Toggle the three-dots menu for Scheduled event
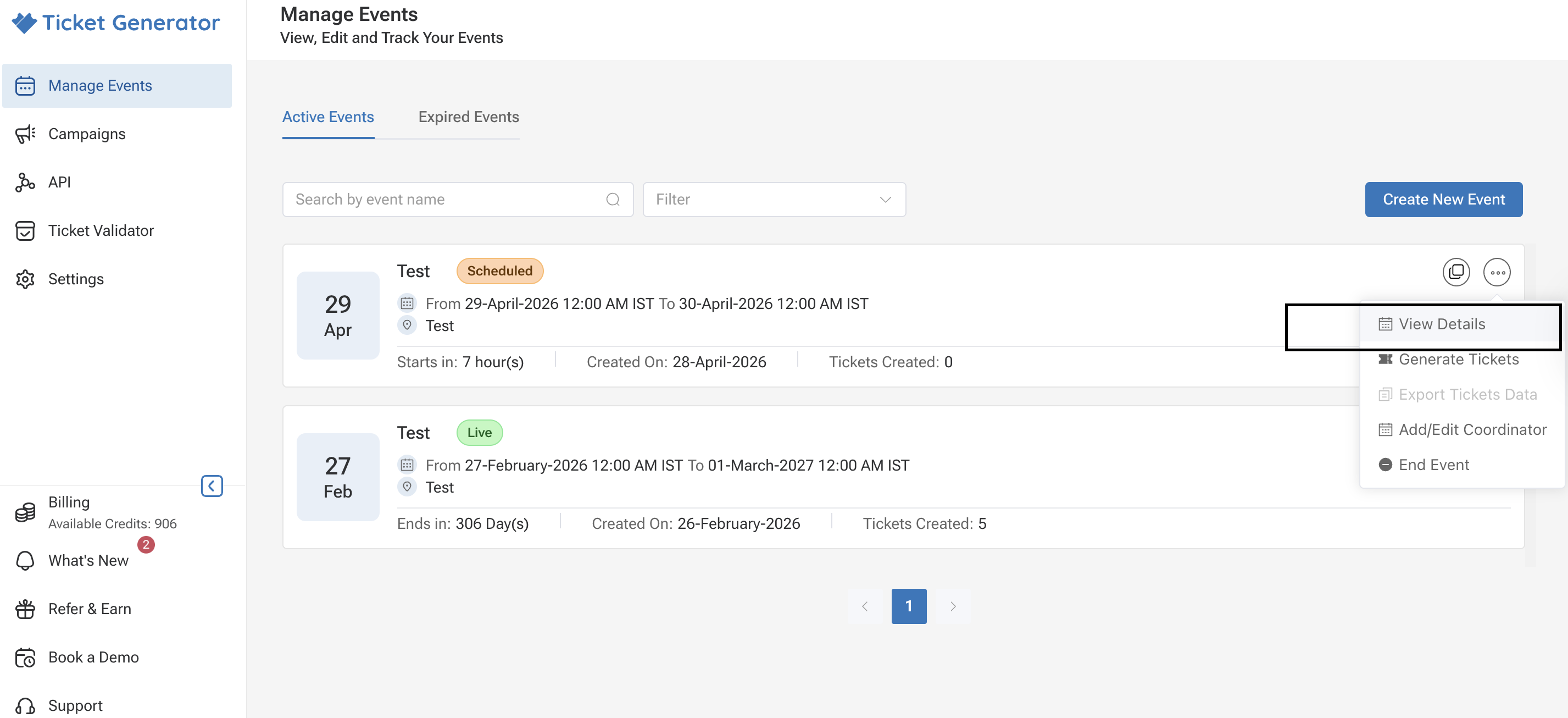Image resolution: width=1568 pixels, height=718 pixels. coord(1497,272)
